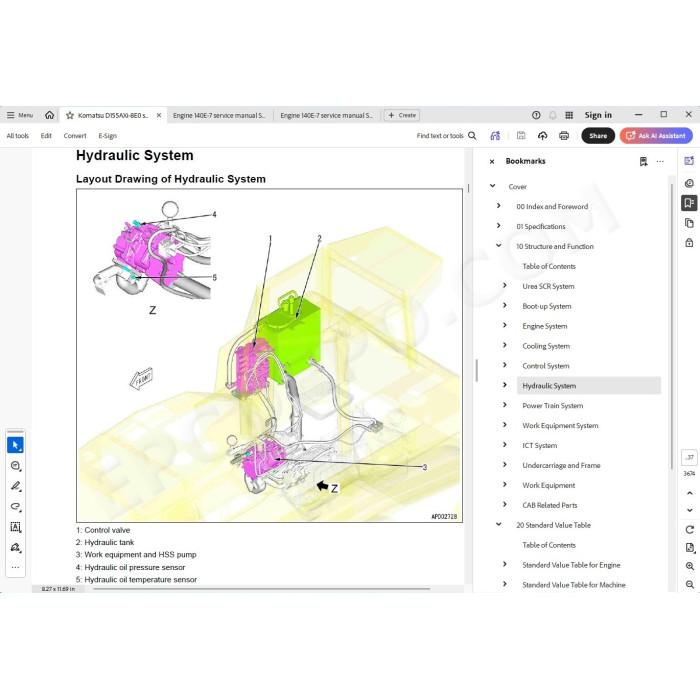Select the highlighter pen tool
Image resolution: width=700 pixels, height=700 pixels.
[x=15, y=486]
